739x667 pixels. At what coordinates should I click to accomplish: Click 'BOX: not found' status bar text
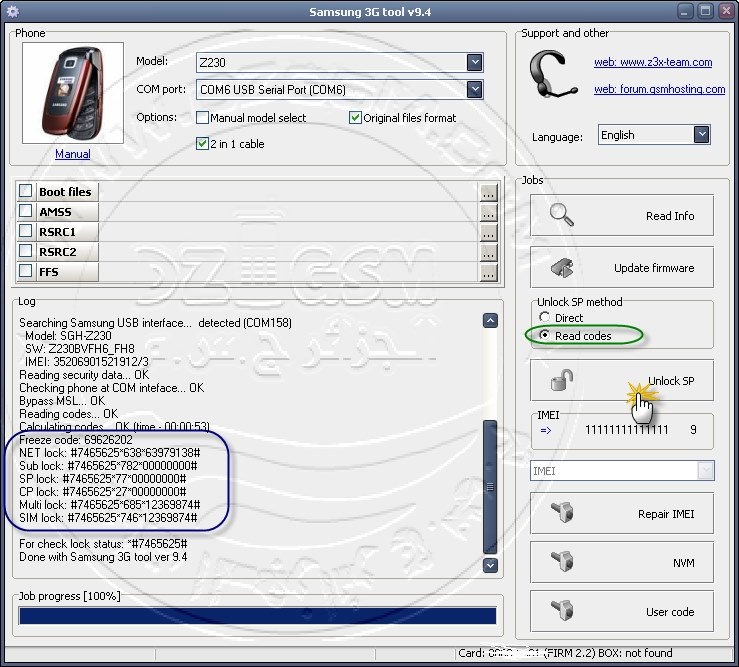635,653
